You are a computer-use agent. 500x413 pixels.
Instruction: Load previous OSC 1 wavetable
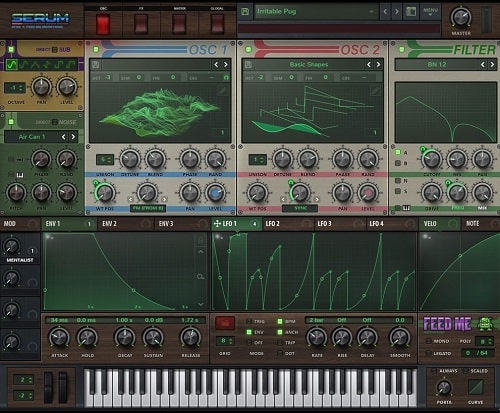click(x=216, y=64)
